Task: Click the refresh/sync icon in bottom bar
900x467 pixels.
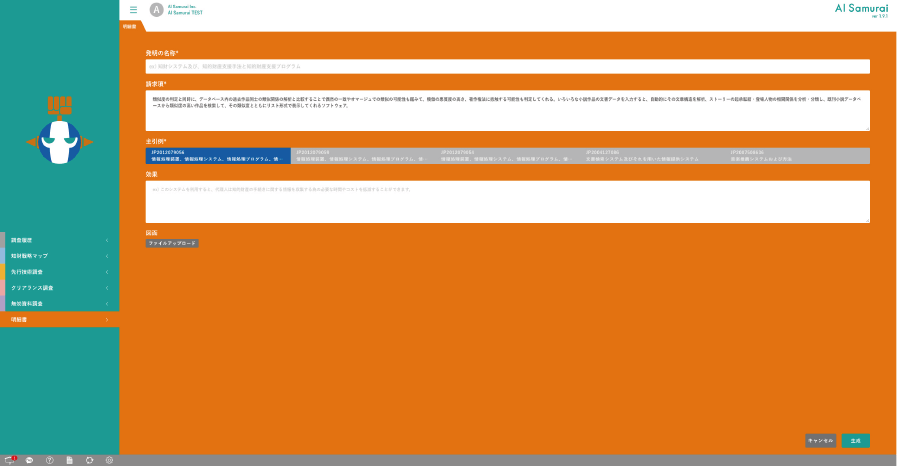Action: click(89, 460)
